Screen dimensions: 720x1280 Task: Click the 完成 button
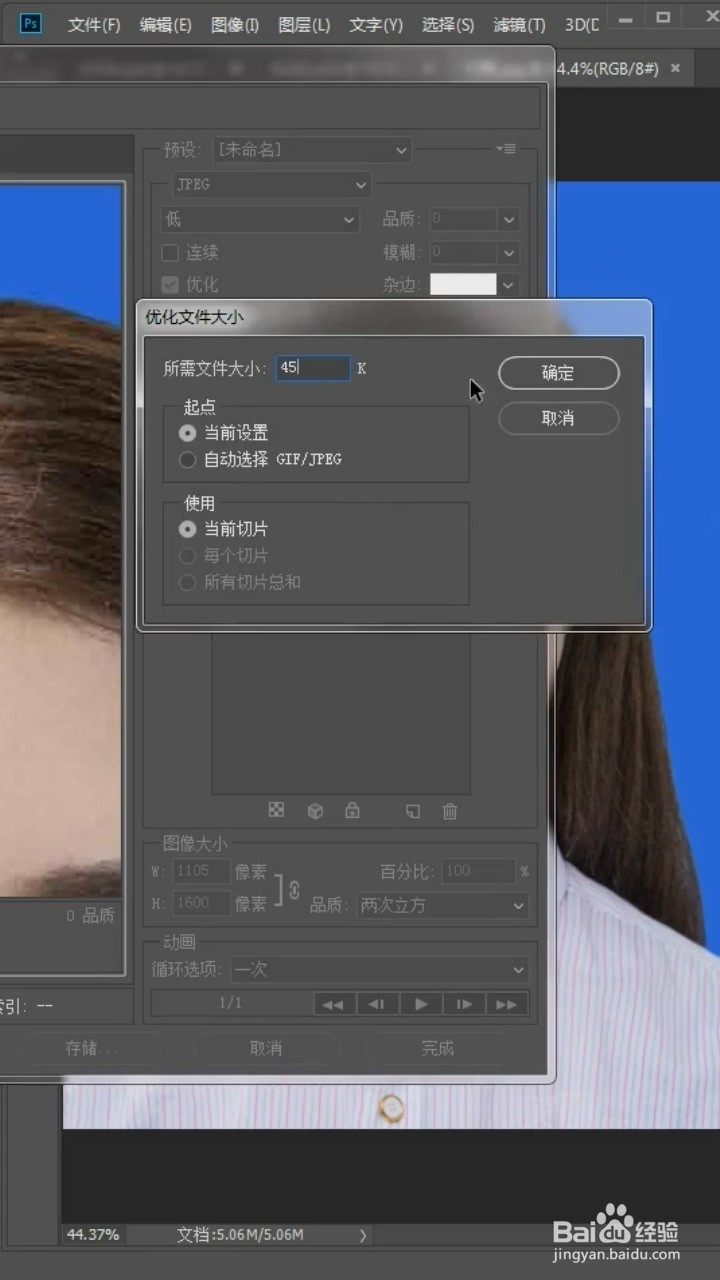[438, 1048]
